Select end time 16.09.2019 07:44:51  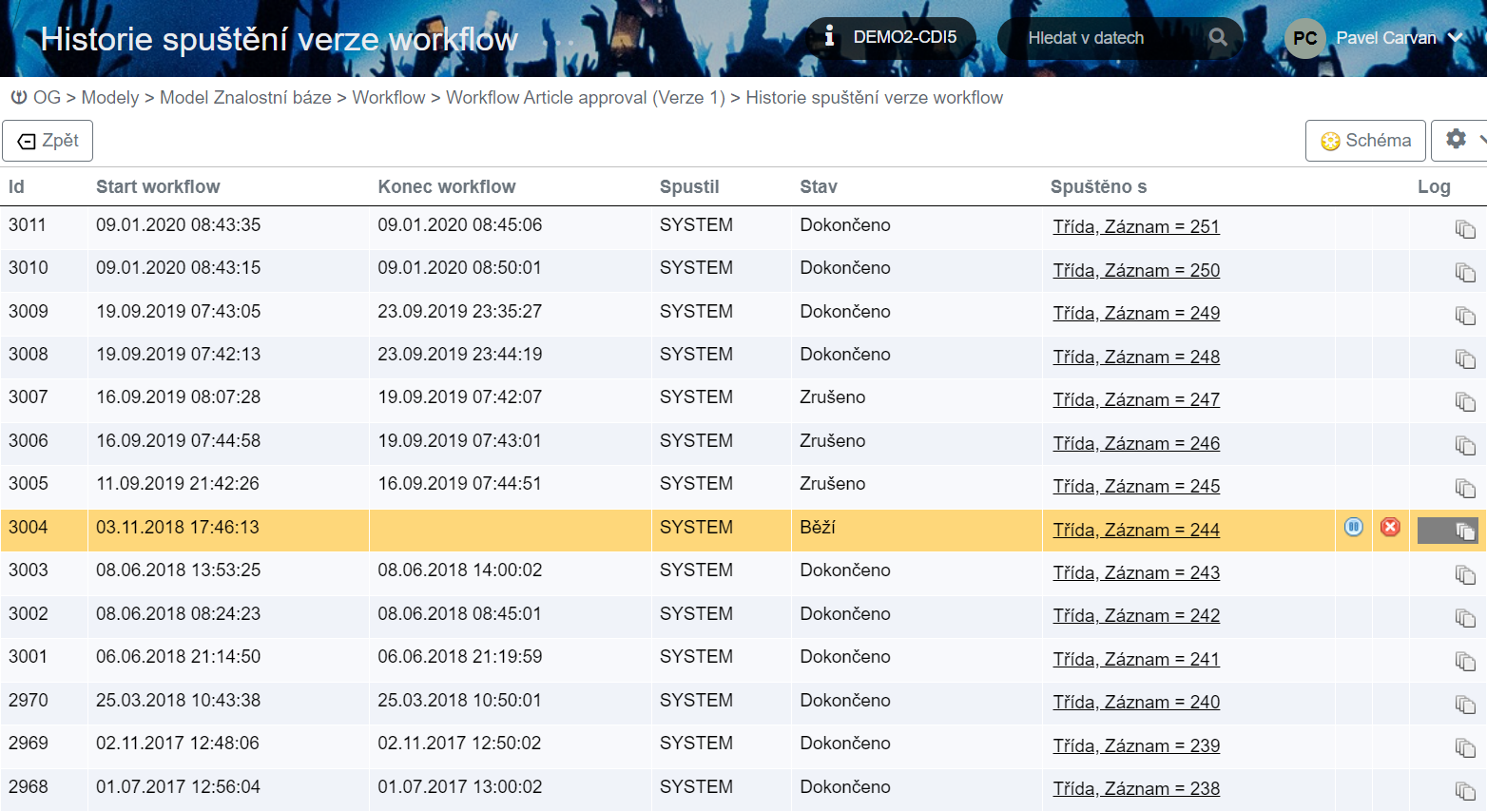(x=460, y=483)
